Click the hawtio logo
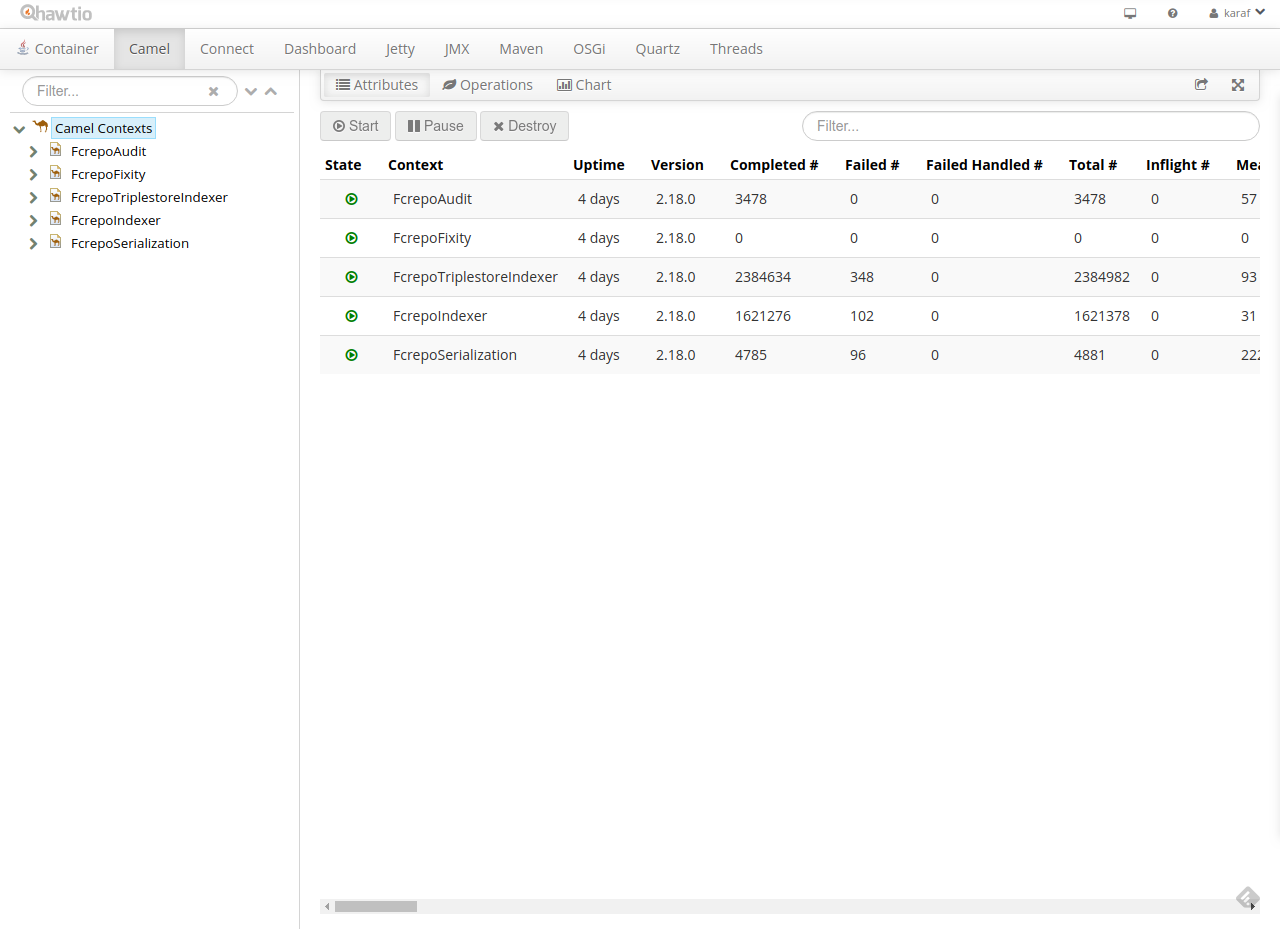This screenshot has height=929, width=1280. click(56, 13)
